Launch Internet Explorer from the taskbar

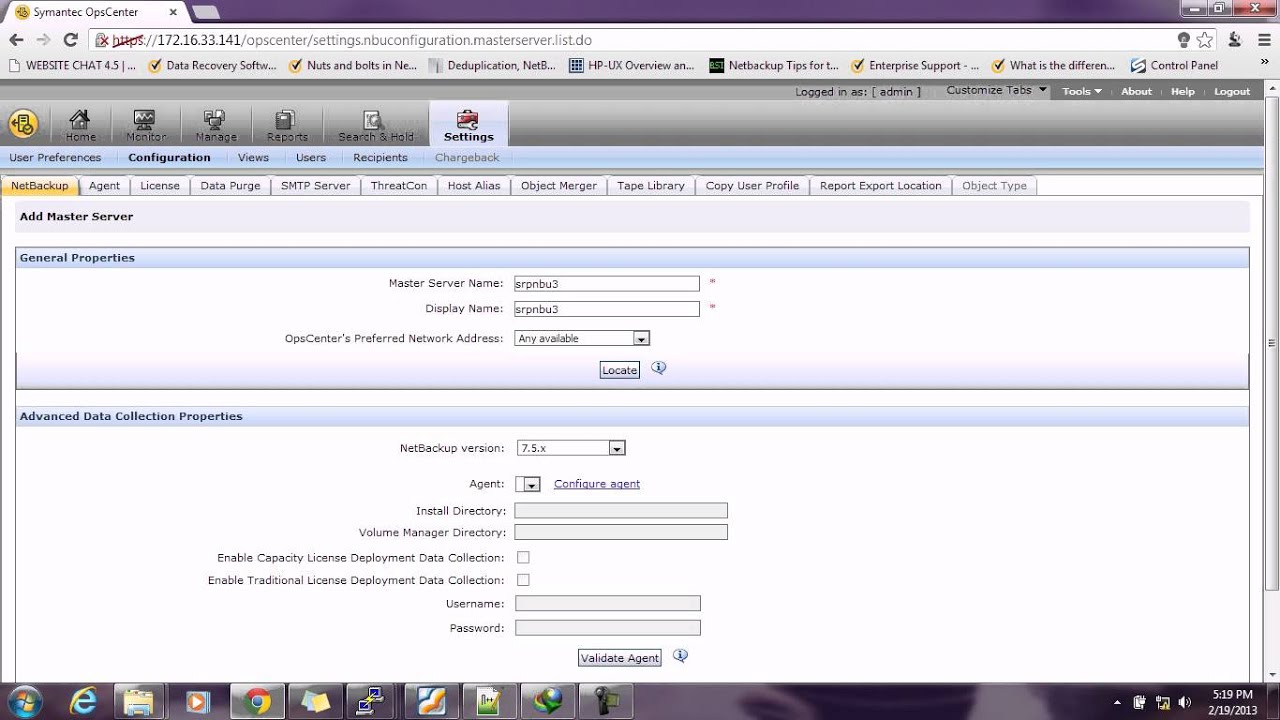(x=83, y=701)
